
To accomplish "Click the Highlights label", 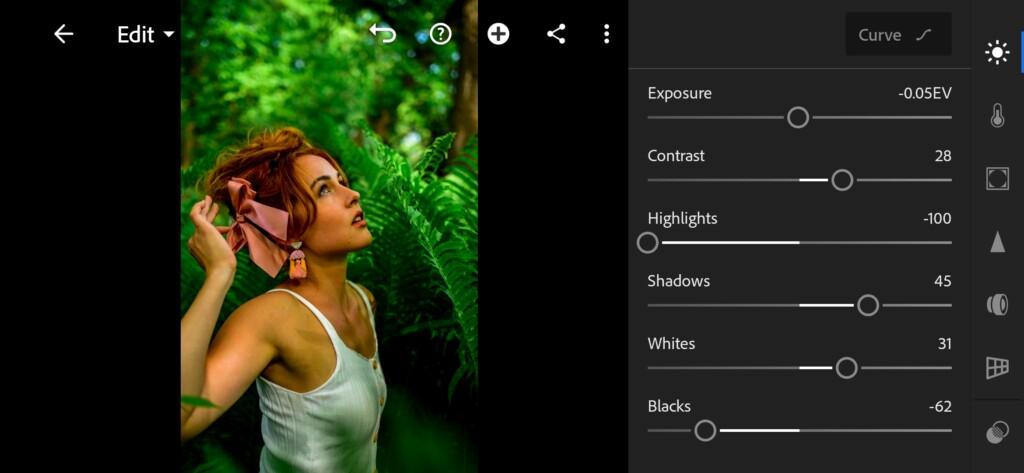I will tap(682, 219).
